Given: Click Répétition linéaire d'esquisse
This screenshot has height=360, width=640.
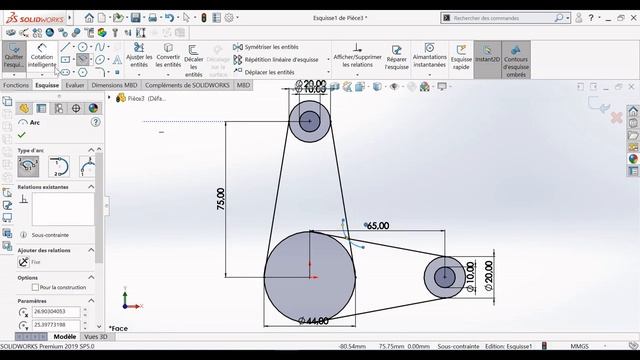Looking at the screenshot, I should pos(276,60).
